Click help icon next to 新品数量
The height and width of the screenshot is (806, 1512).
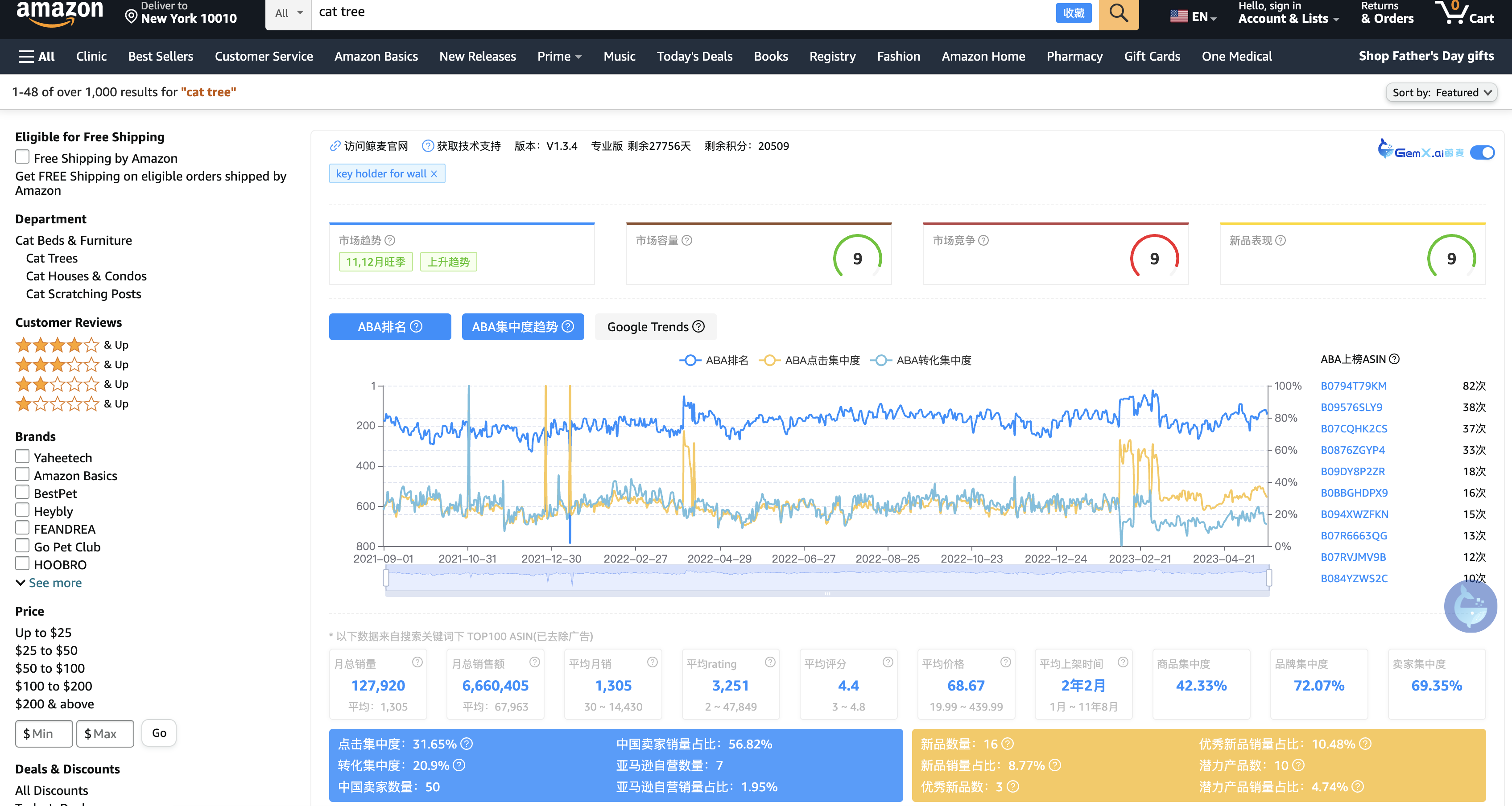[x=1007, y=744]
